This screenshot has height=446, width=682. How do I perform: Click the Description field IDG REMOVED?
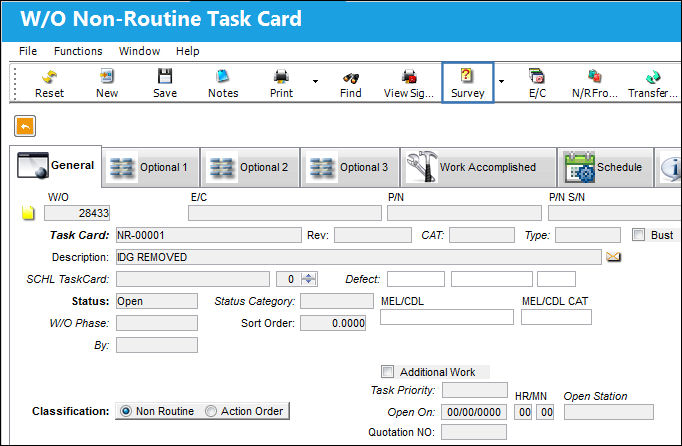tap(358, 257)
